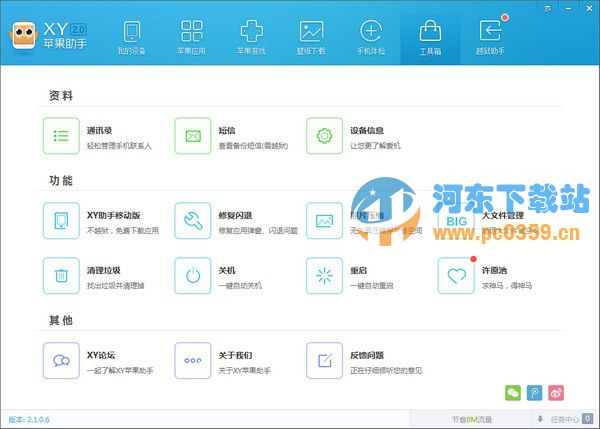
Task: Open the 苹果游戏 tab
Action: tap(251, 38)
